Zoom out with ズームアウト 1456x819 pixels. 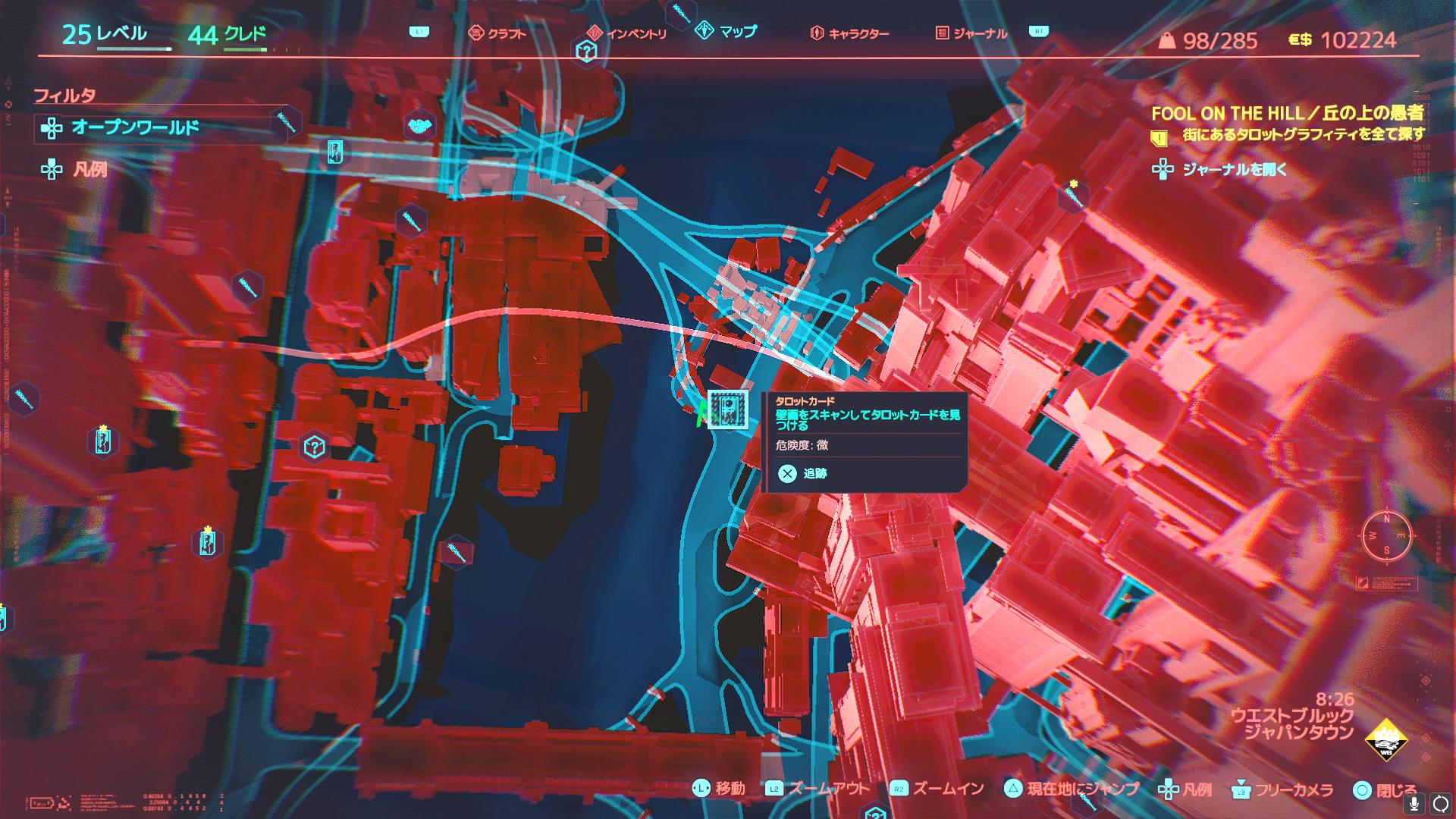(x=817, y=789)
